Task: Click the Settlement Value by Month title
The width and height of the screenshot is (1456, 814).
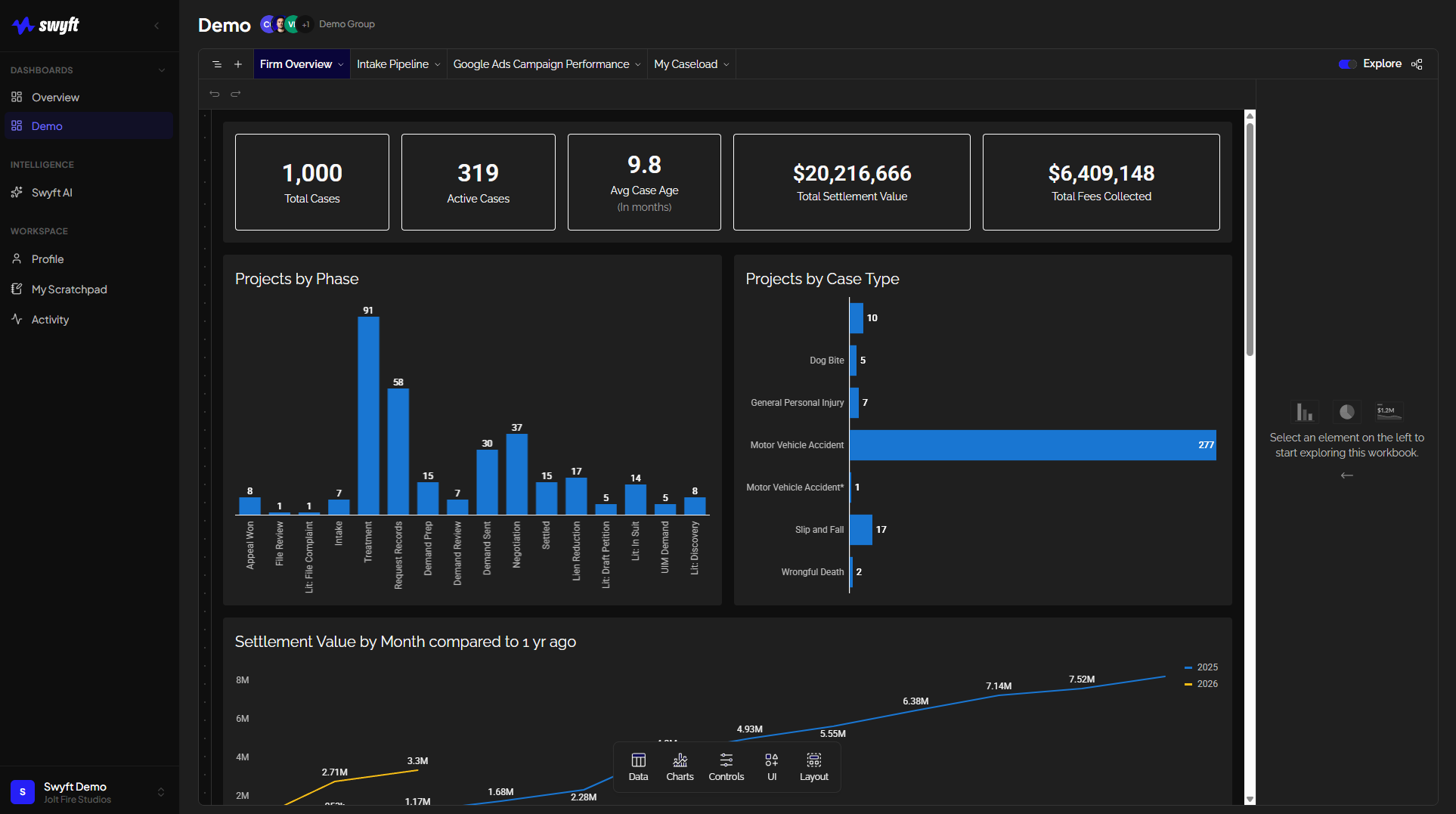Action: click(405, 642)
